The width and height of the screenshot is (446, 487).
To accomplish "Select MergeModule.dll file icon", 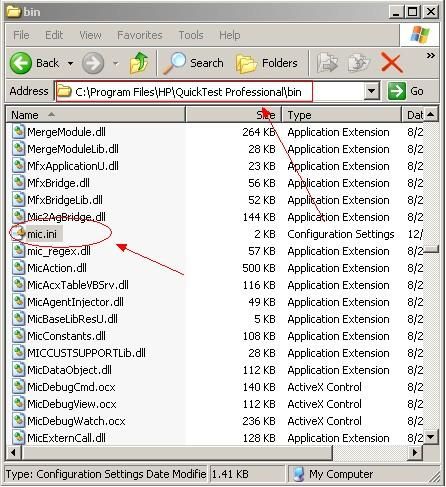I will (19, 132).
